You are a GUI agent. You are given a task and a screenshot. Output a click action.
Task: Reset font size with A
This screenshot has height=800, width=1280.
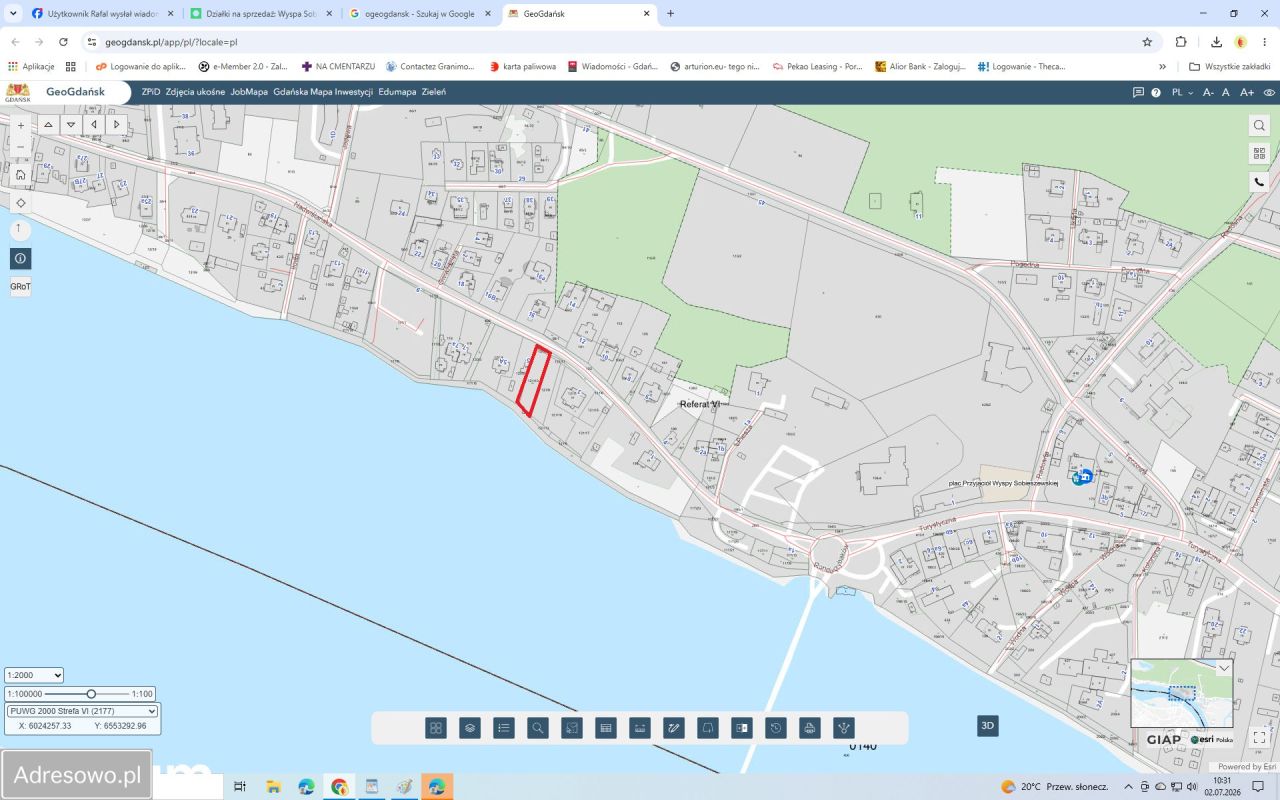tap(1226, 92)
